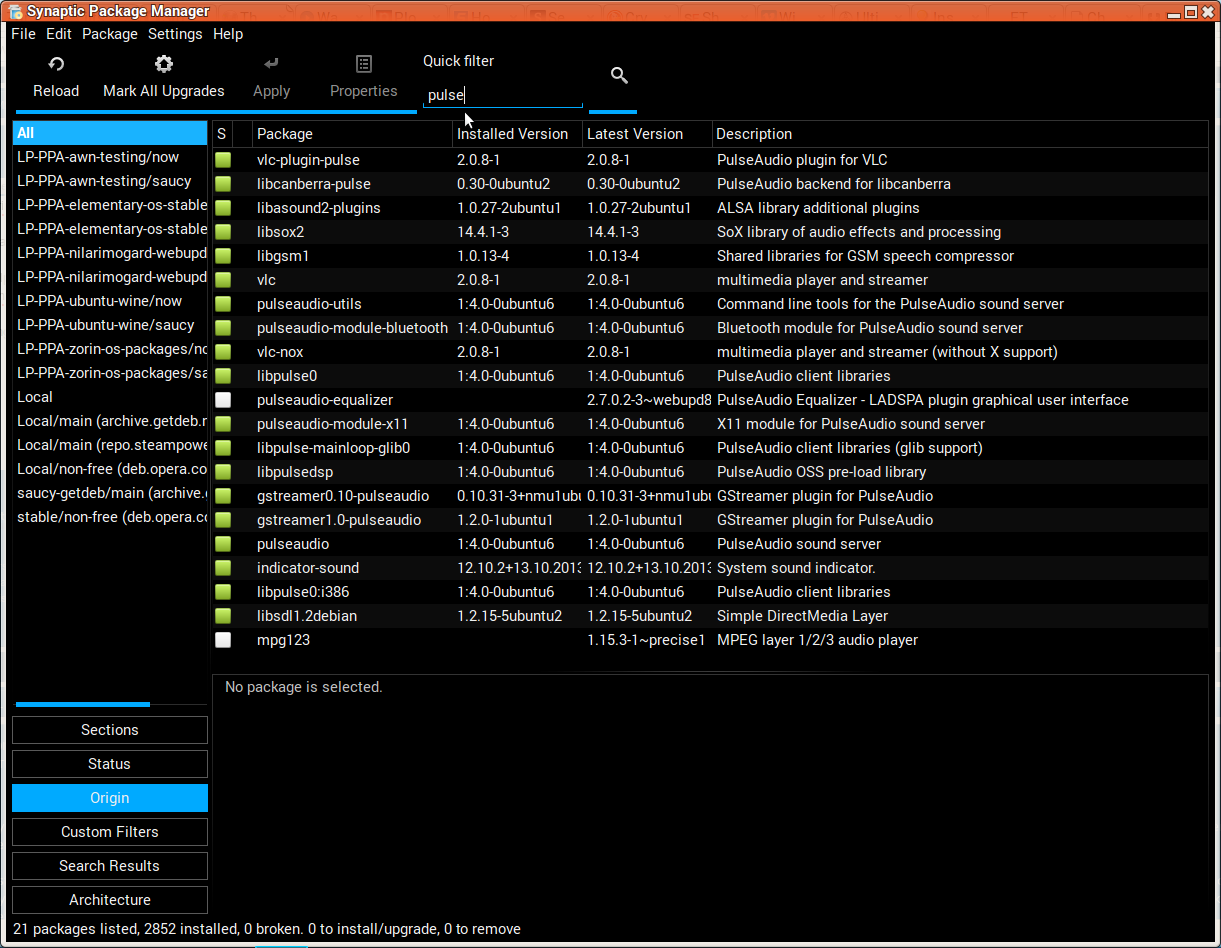Open the Settings menu
This screenshot has width=1221, height=948.
point(175,34)
